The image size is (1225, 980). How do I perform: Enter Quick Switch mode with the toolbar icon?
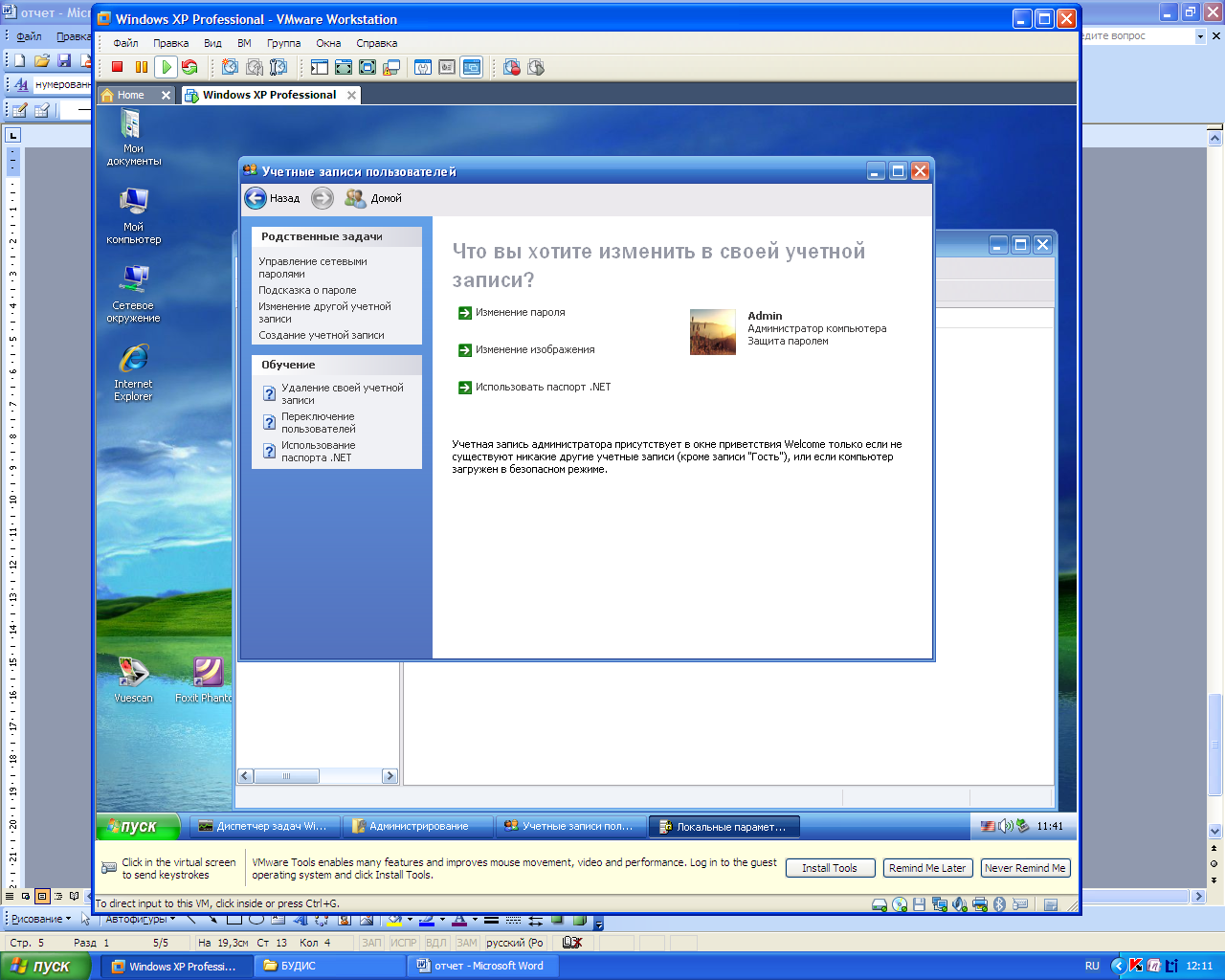(x=344, y=67)
